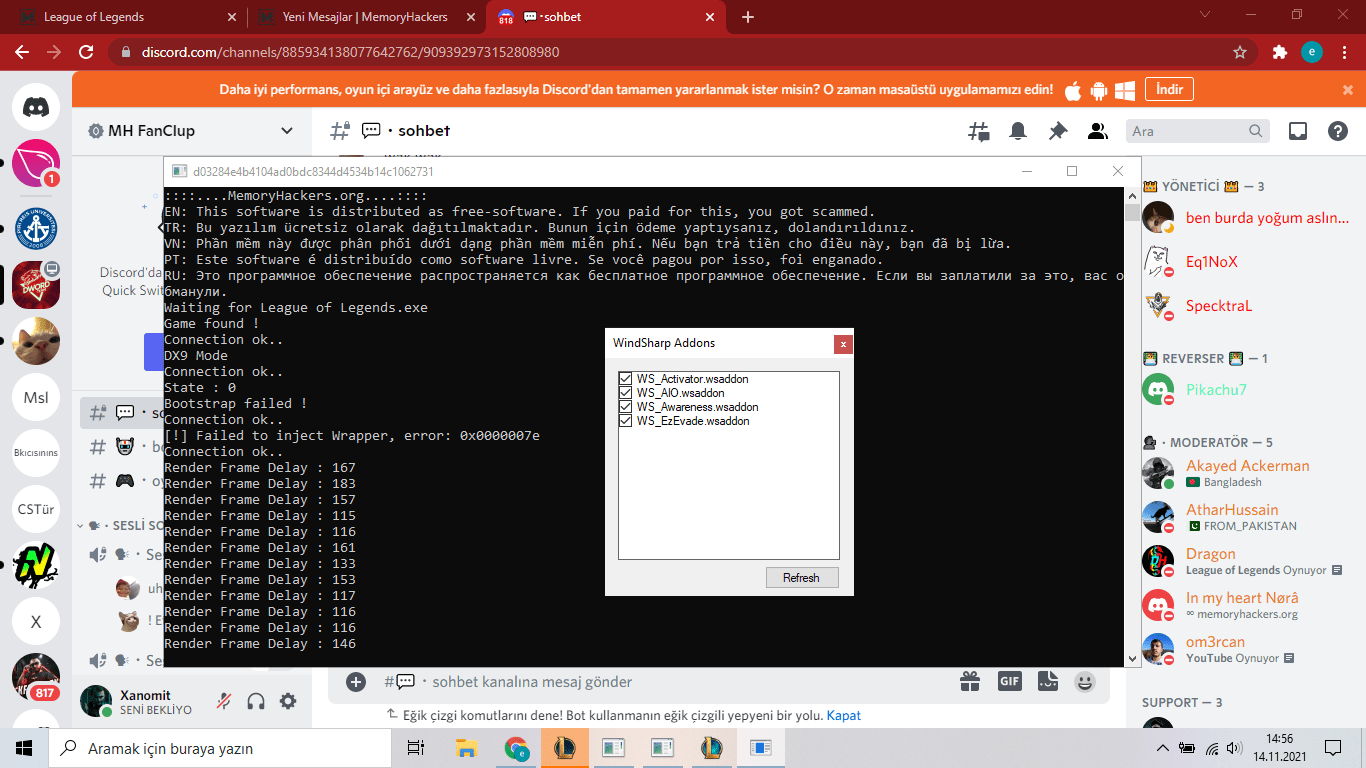Open Windows notification center
The image size is (1366, 768).
pos(1333,748)
